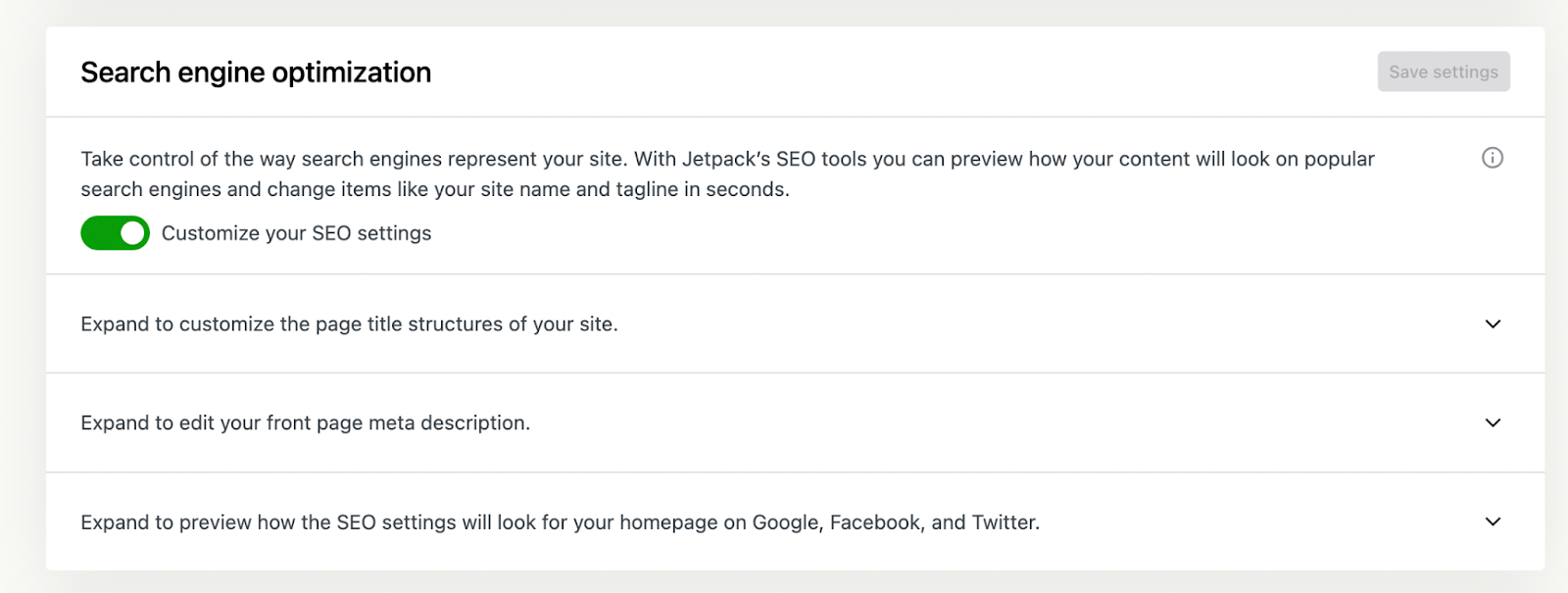Click the Expand to edit meta description text

click(306, 422)
